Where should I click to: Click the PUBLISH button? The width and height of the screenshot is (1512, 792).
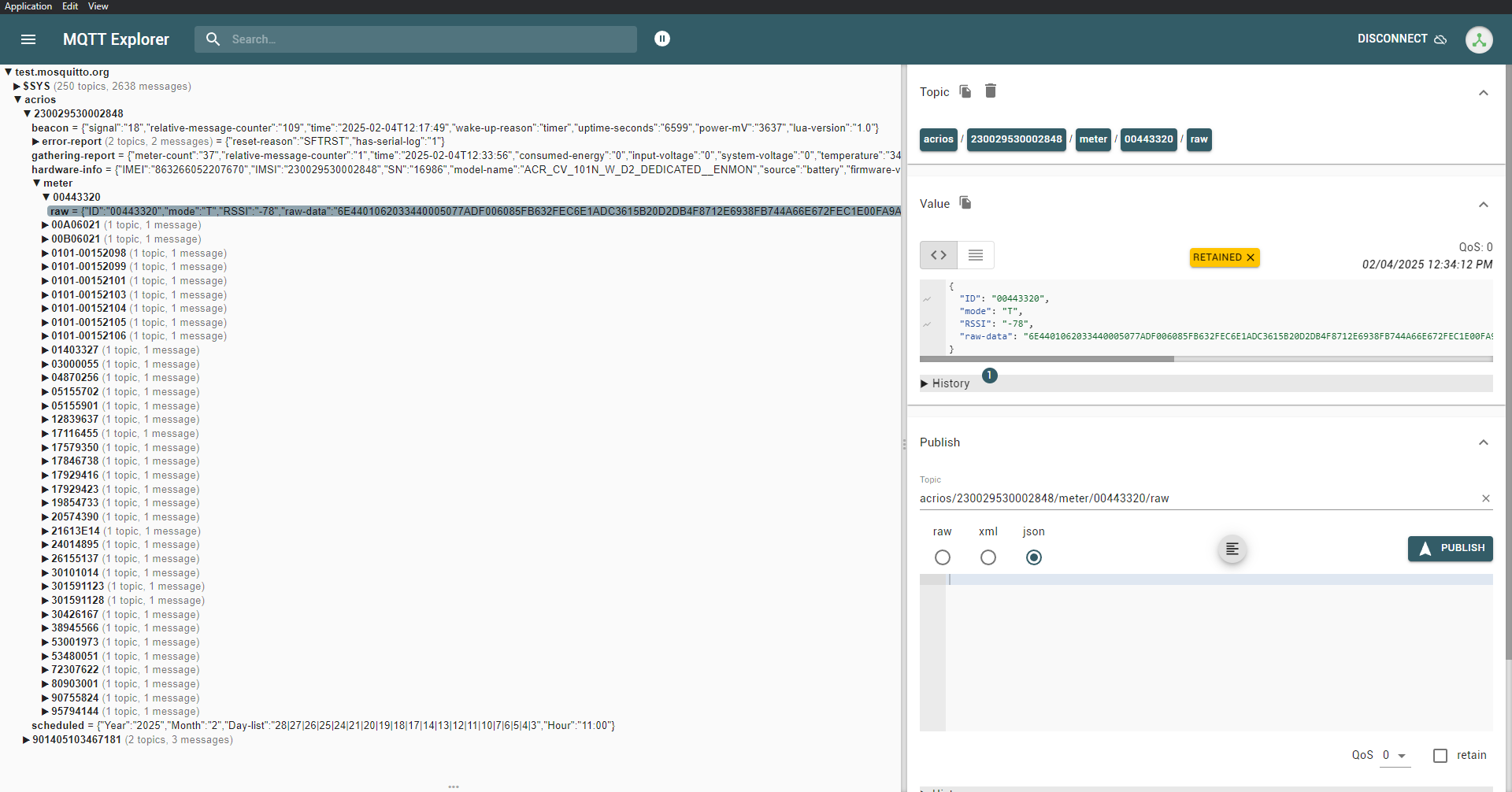coord(1450,549)
